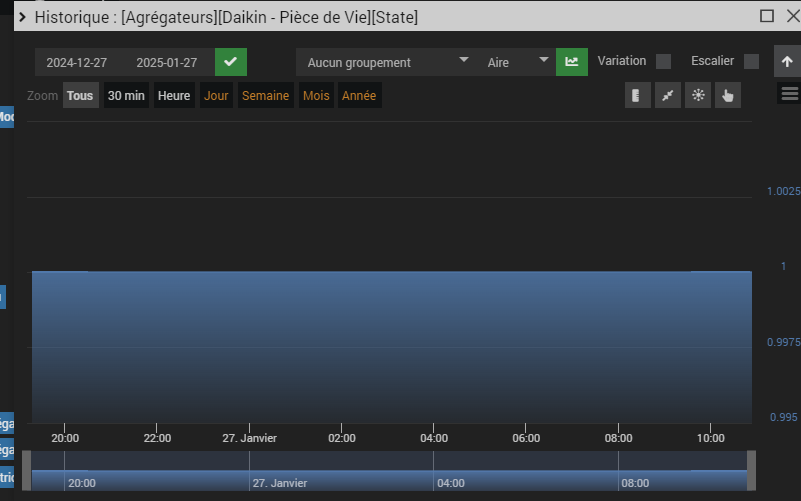Click the 22:00 x-axis label
801x501 pixels.
pyautogui.click(x=157, y=438)
